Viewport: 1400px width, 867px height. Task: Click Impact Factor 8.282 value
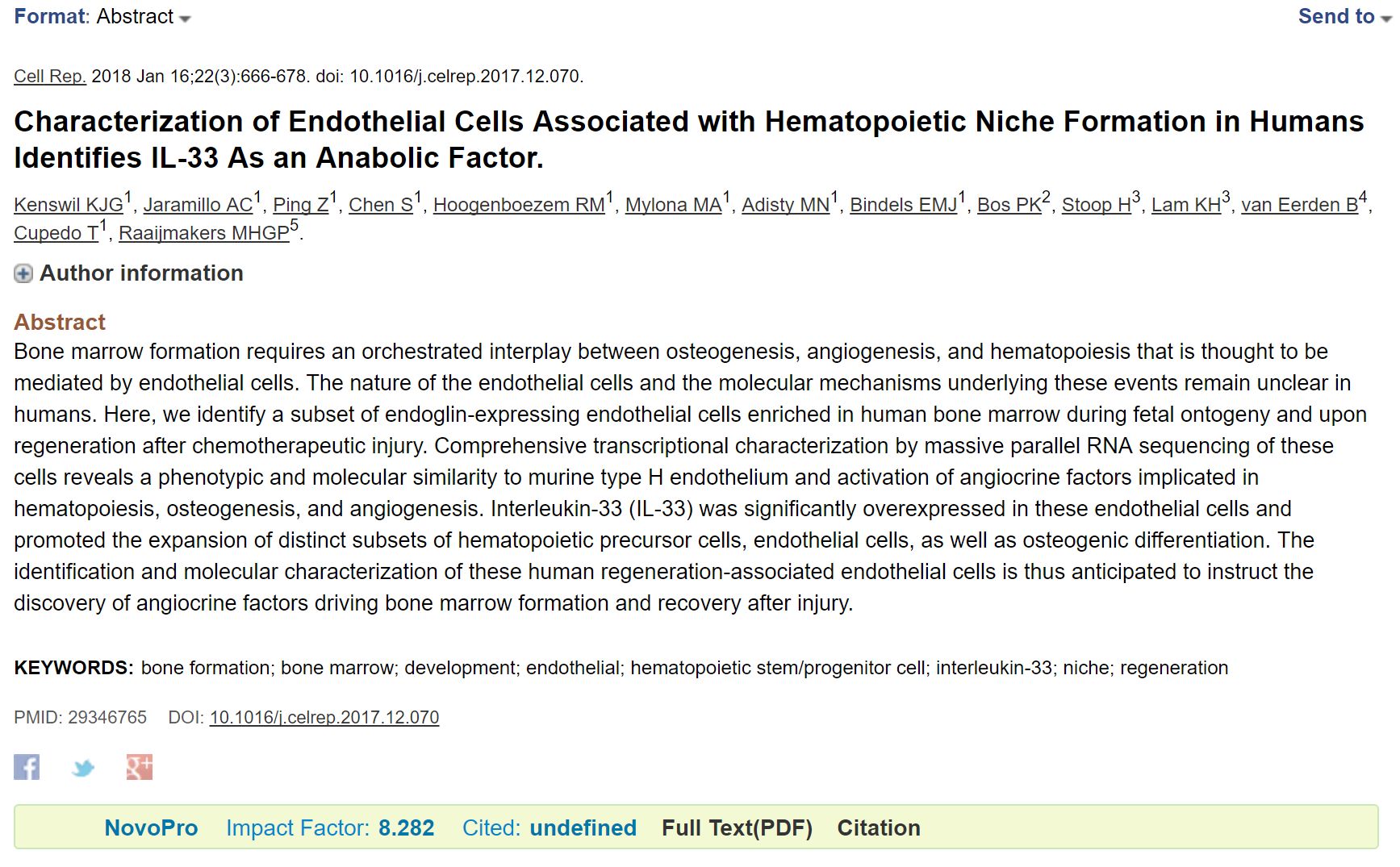[x=407, y=827]
